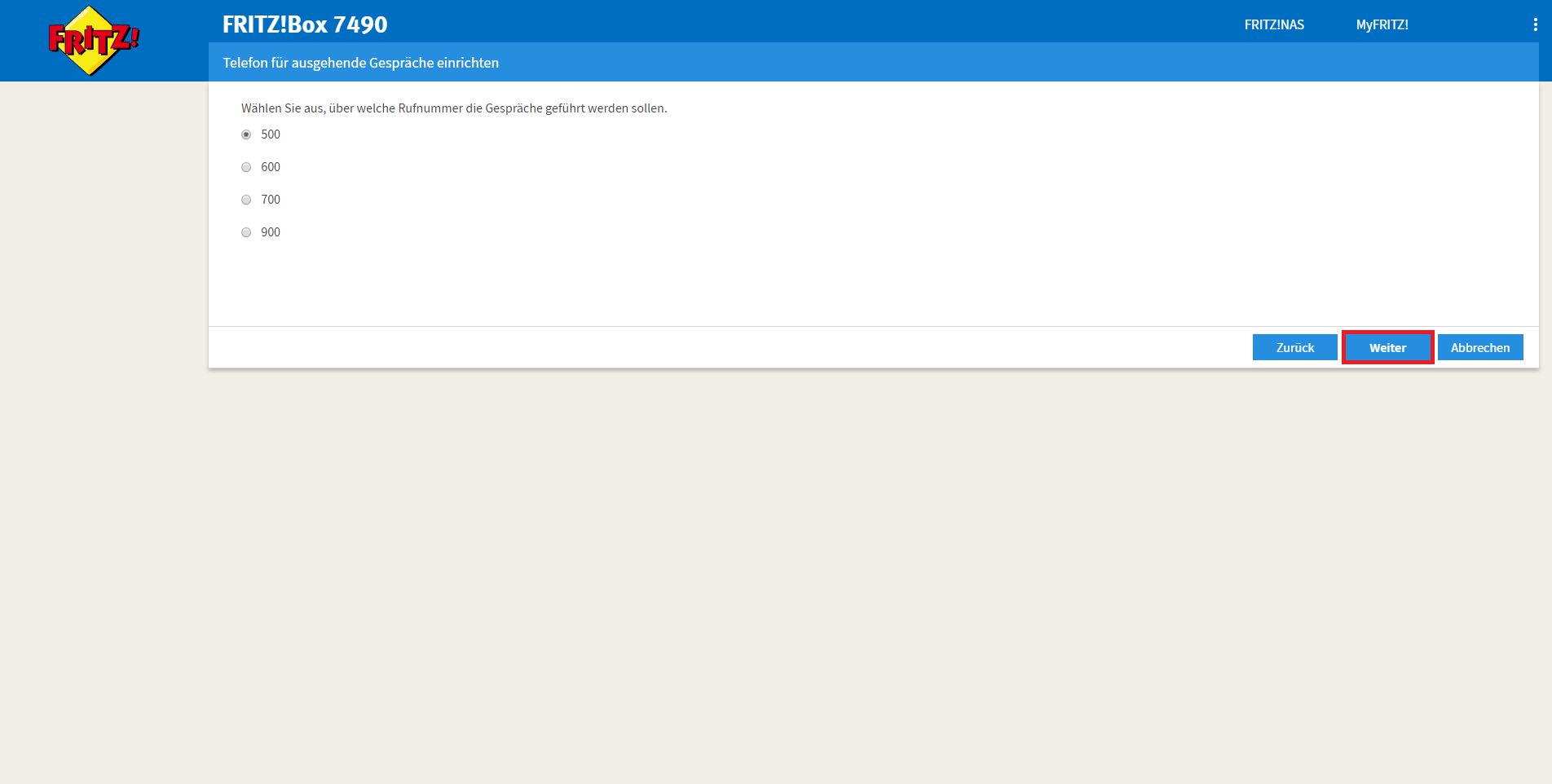The height and width of the screenshot is (784, 1552).
Task: Click the "500" number label
Action: click(x=271, y=134)
